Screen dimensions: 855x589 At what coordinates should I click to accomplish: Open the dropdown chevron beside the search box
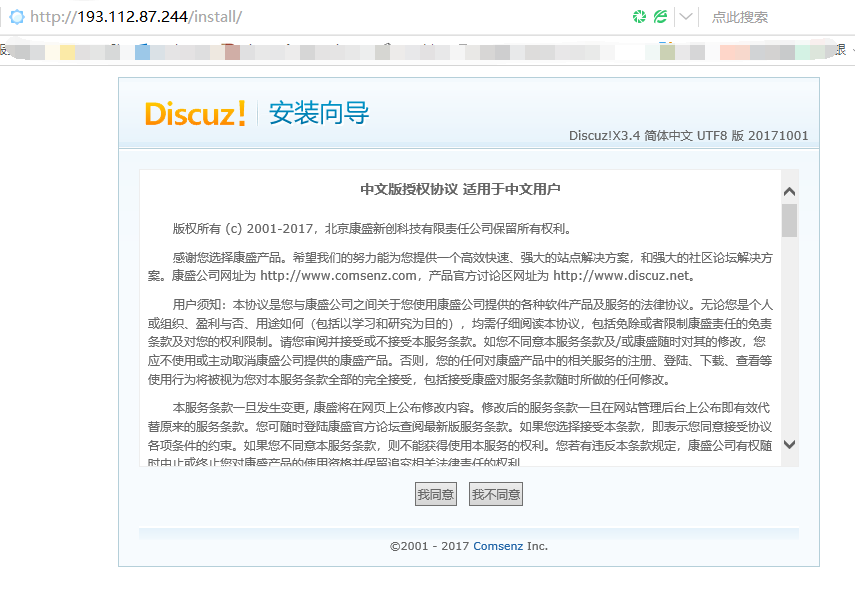(686, 17)
